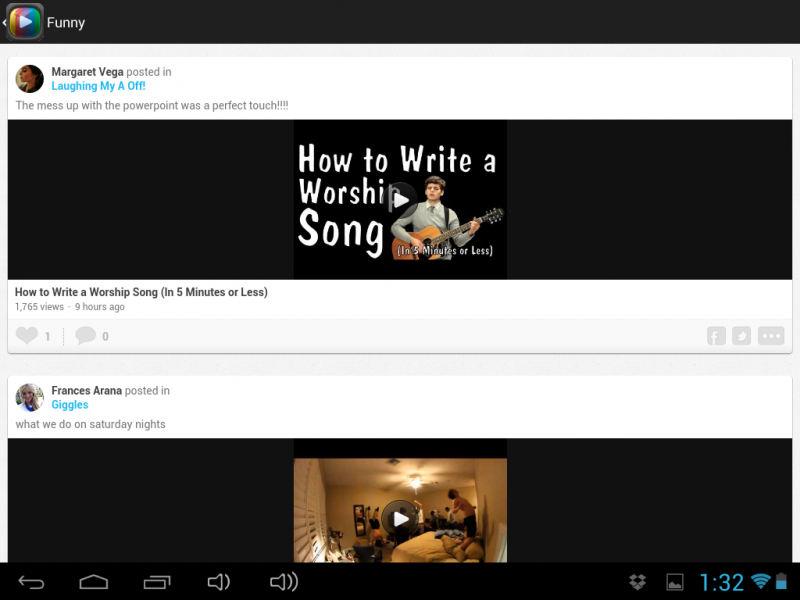Select the powerpoint caption text

152,106
